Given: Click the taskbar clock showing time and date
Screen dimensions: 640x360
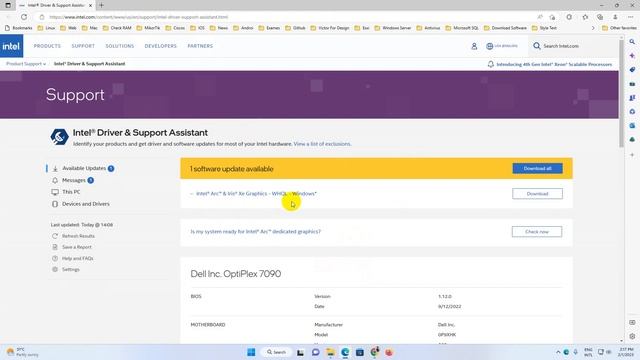Looking at the screenshot, I should click(626, 352).
